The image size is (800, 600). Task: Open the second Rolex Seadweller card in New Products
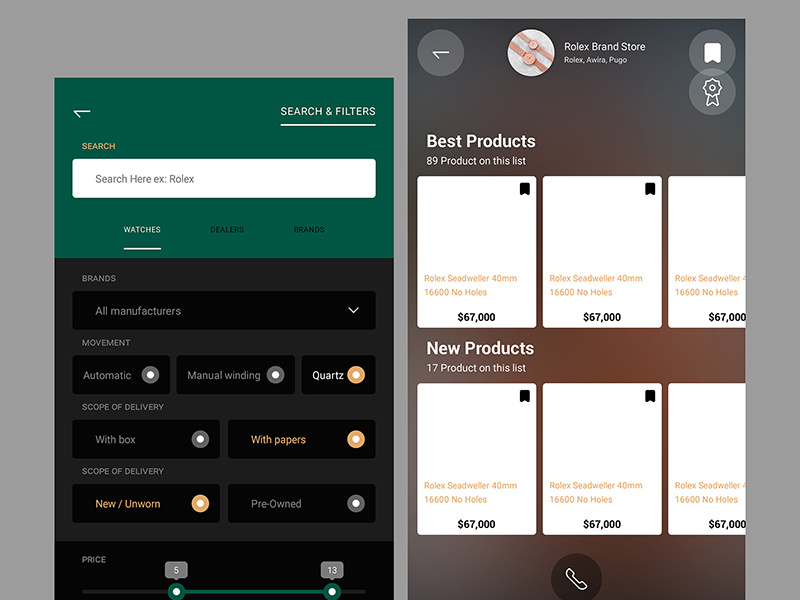tap(602, 459)
